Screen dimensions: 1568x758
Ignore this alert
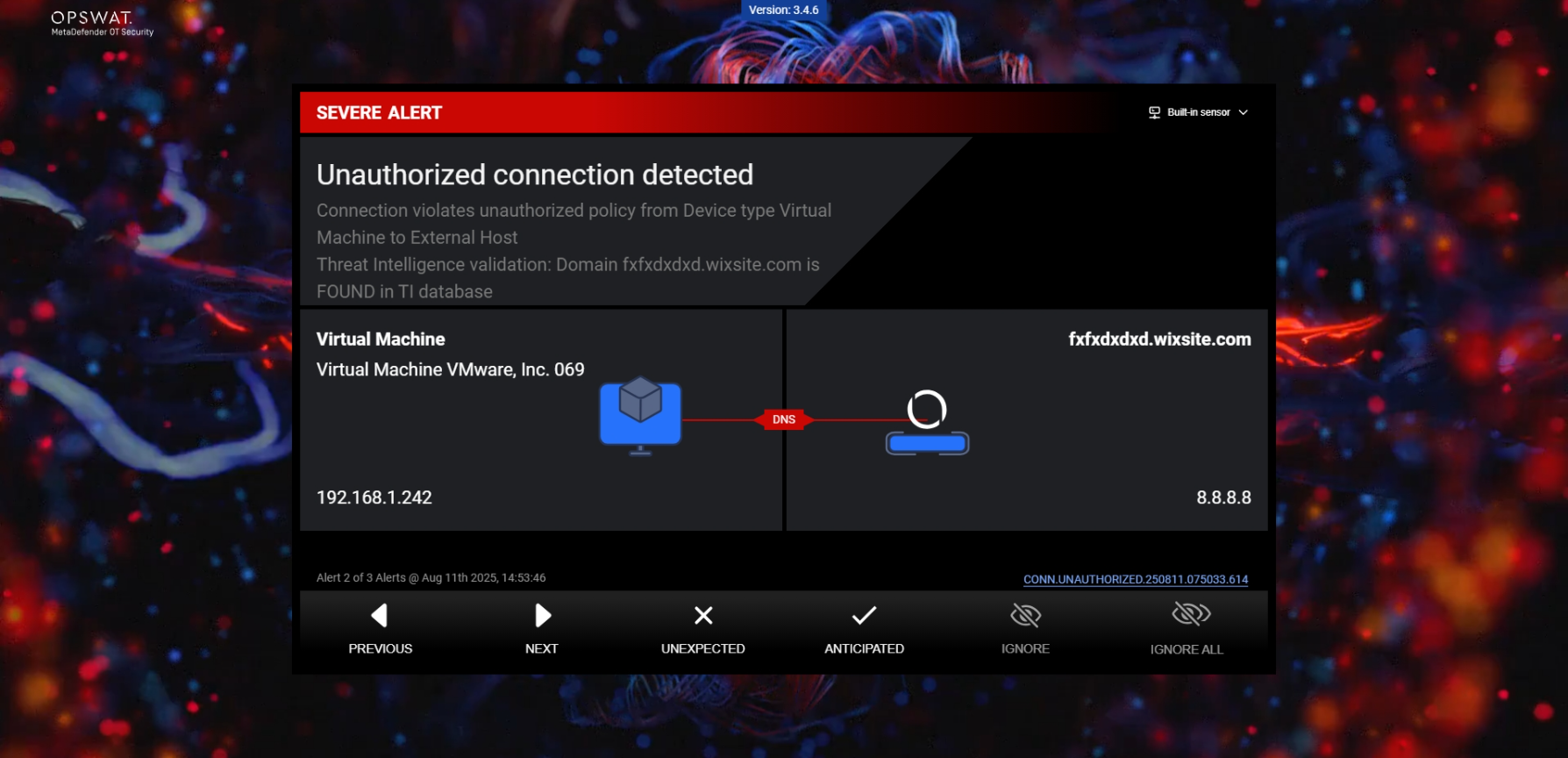[x=1025, y=629]
